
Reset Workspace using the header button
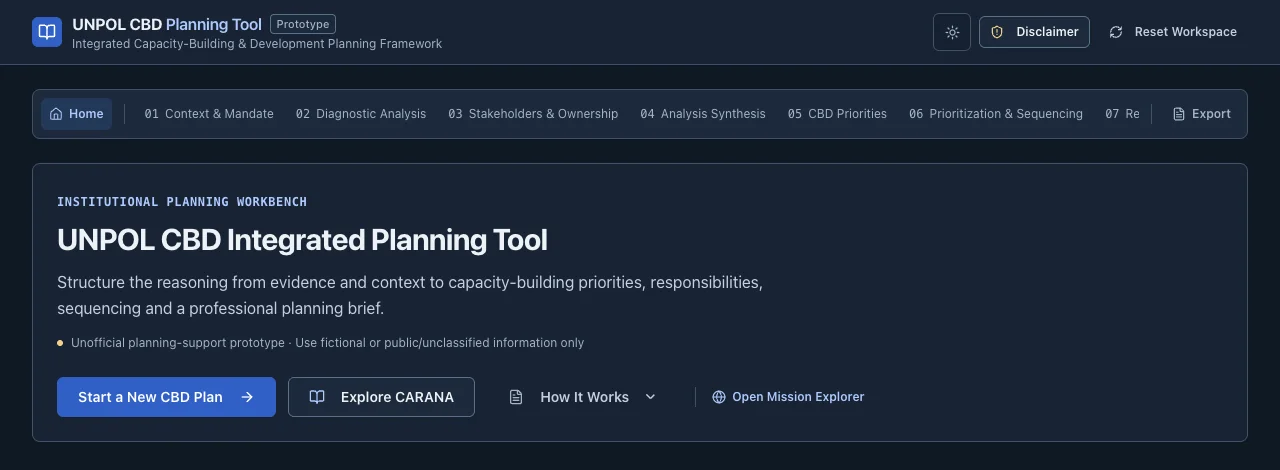pos(1173,32)
